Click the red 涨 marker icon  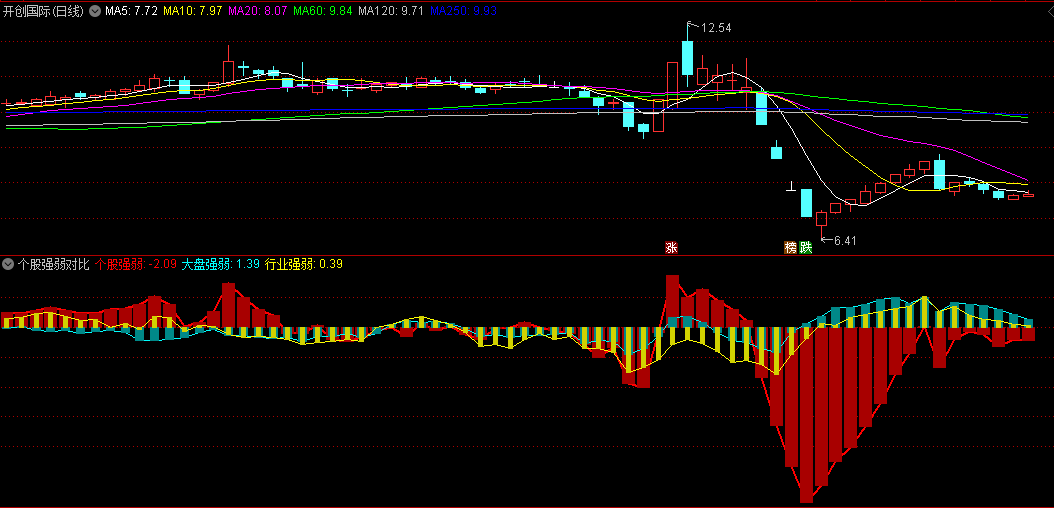coord(671,247)
